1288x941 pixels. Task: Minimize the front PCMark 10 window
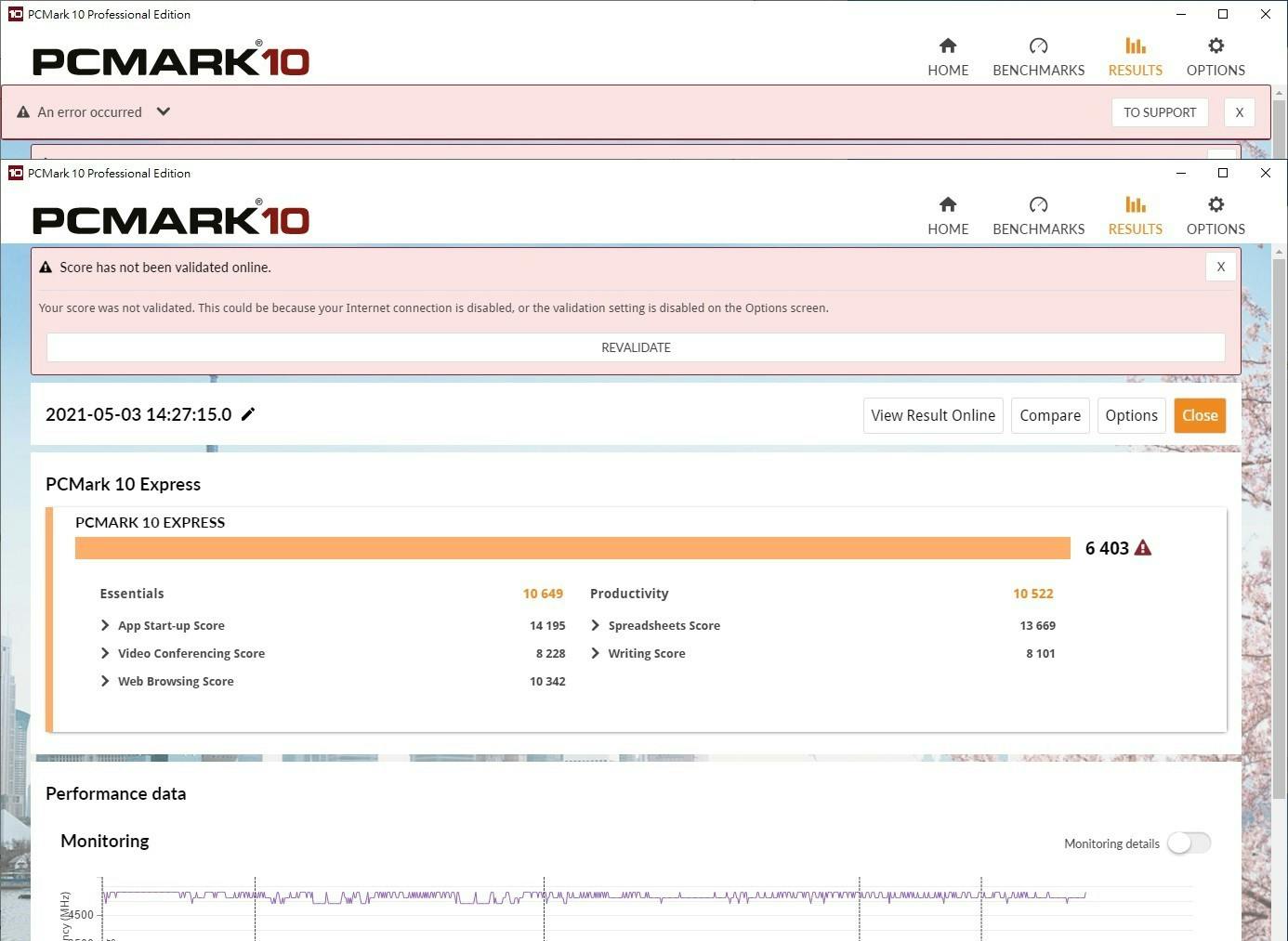(x=1181, y=173)
